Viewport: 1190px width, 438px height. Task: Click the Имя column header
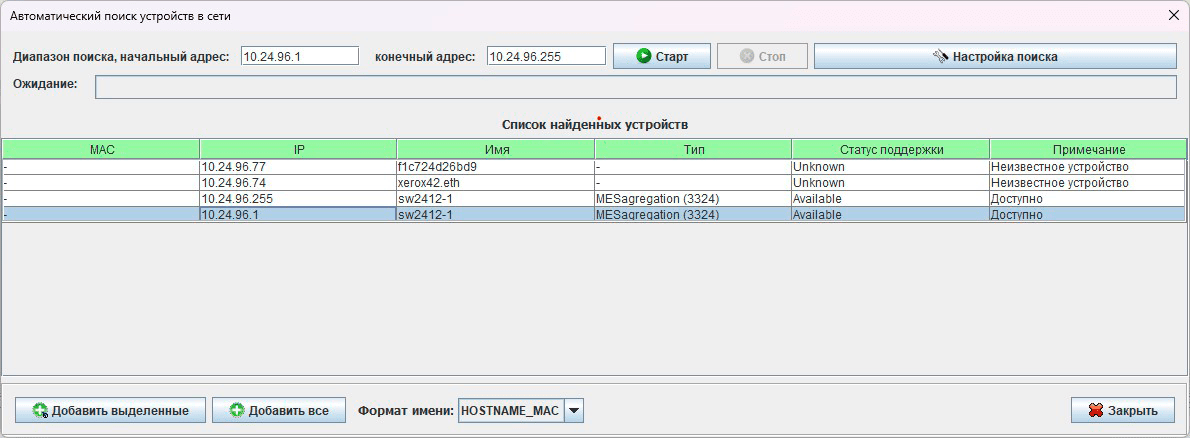pyautogui.click(x=497, y=149)
